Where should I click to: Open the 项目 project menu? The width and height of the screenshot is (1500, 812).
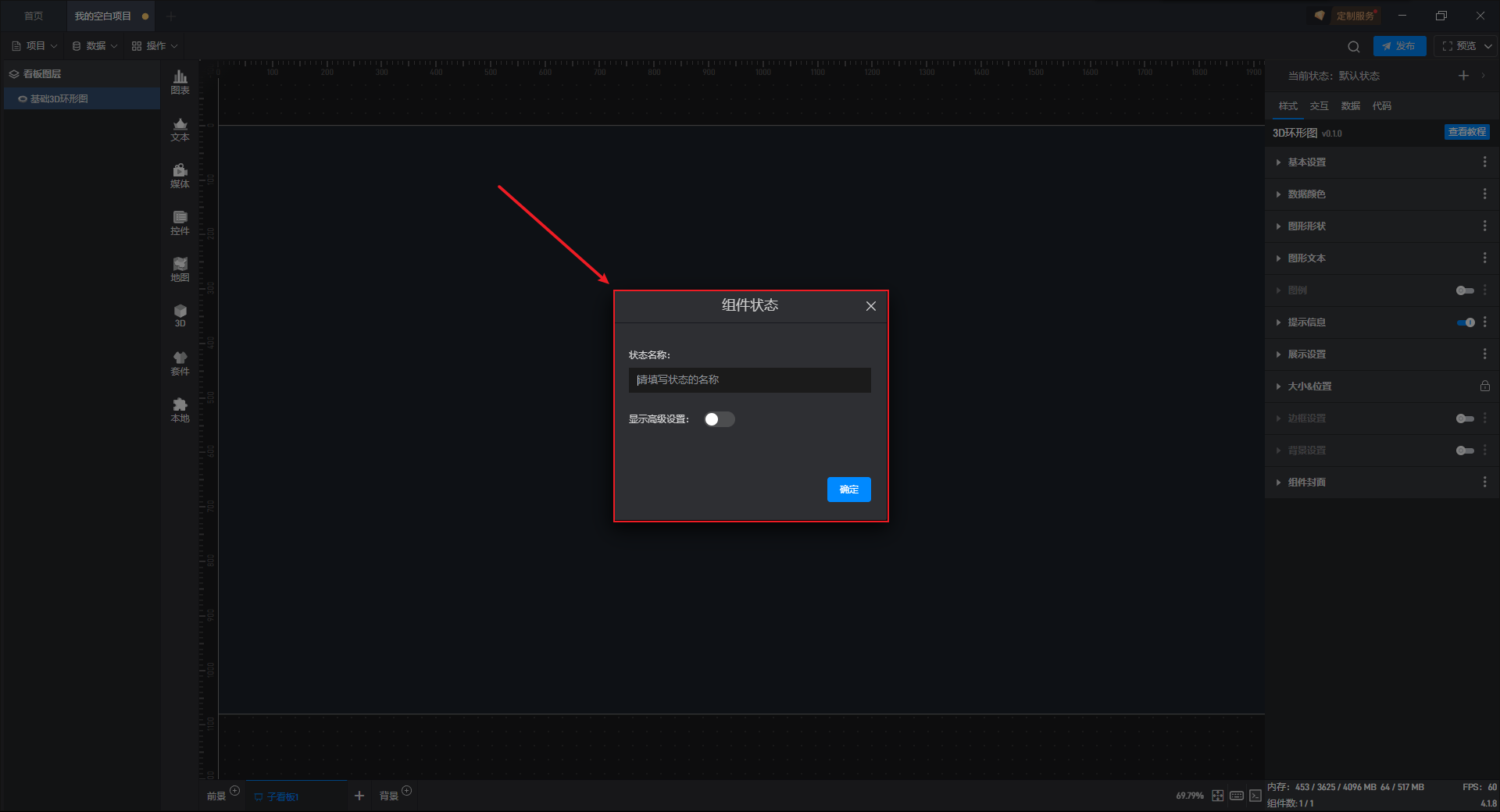pos(34,46)
